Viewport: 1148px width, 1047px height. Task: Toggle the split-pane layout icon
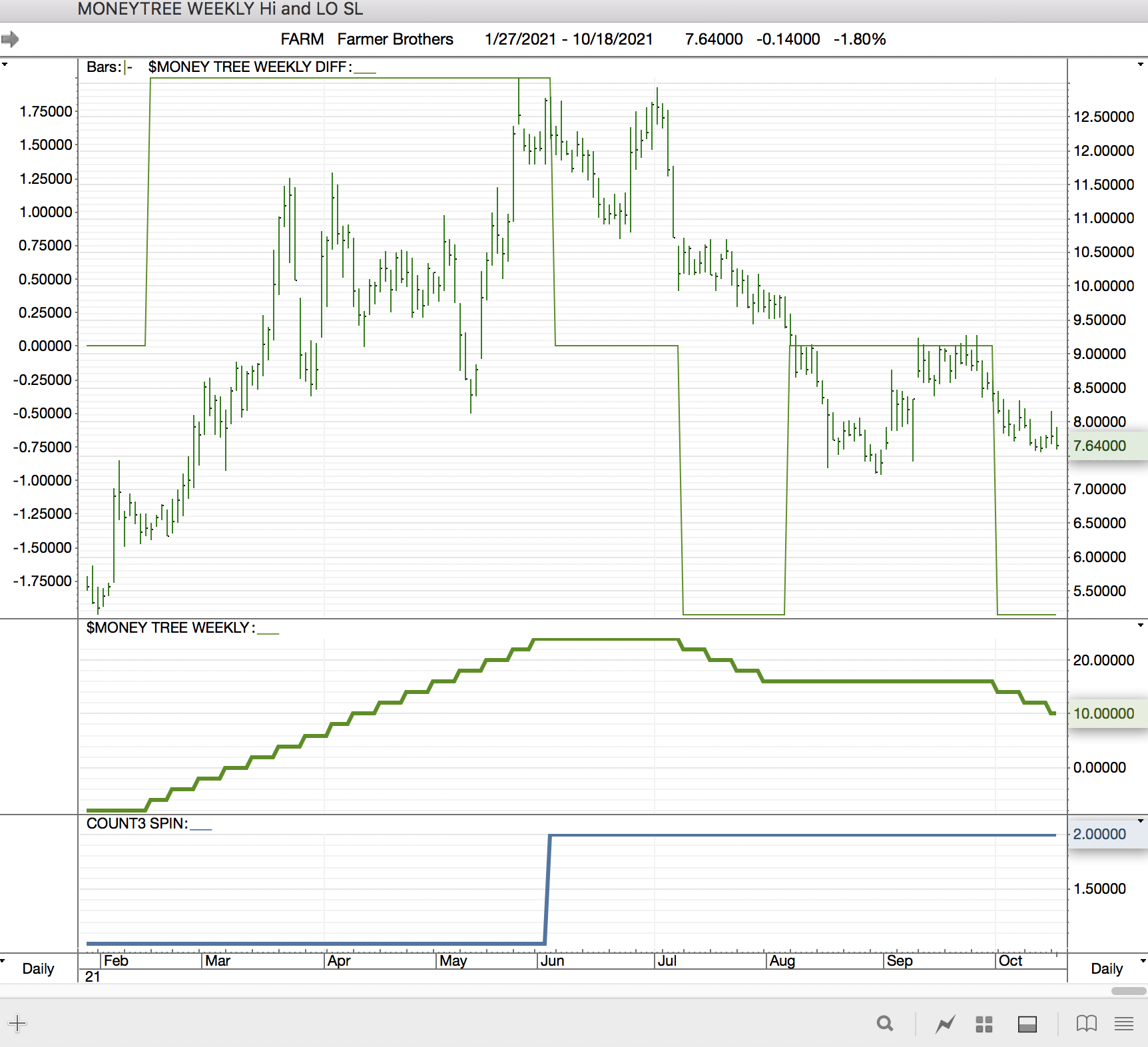1027,1024
